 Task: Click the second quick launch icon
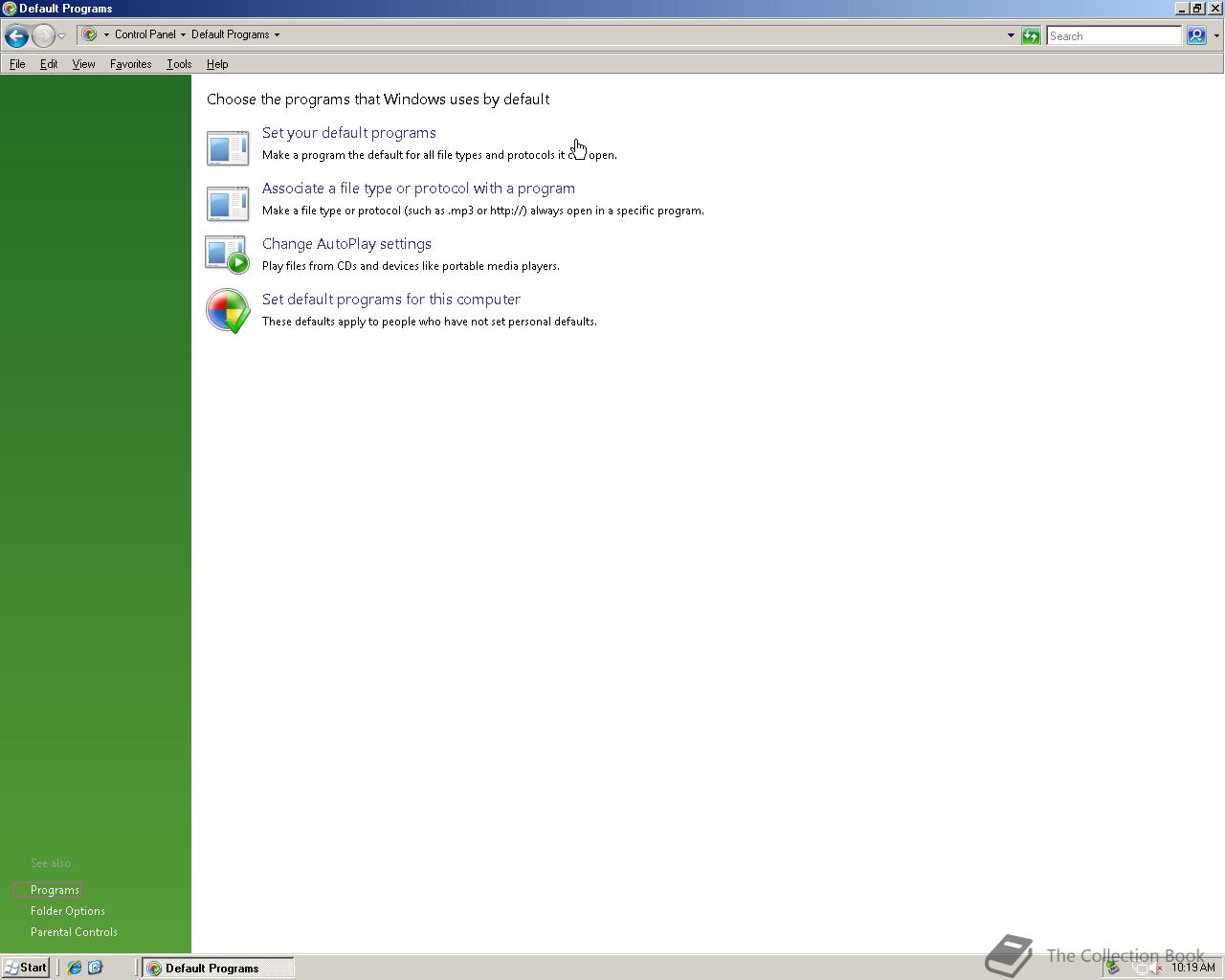95,968
